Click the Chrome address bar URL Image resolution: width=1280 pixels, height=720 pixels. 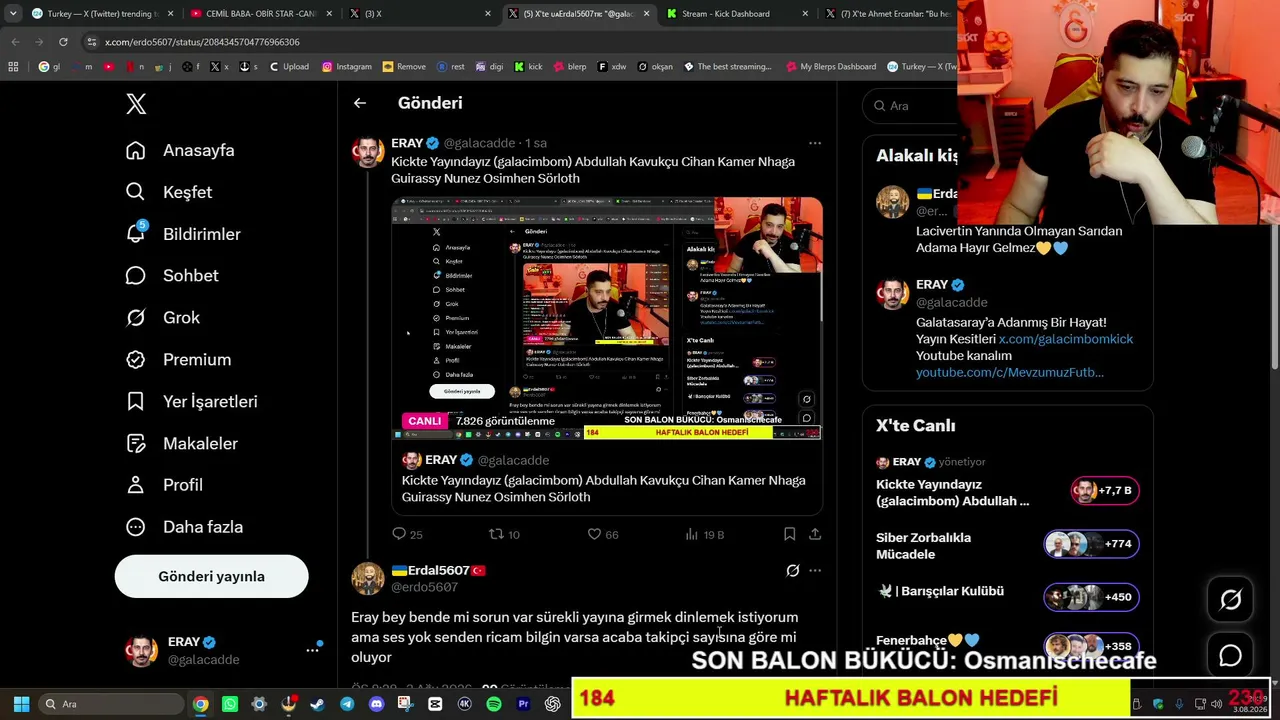click(x=202, y=42)
